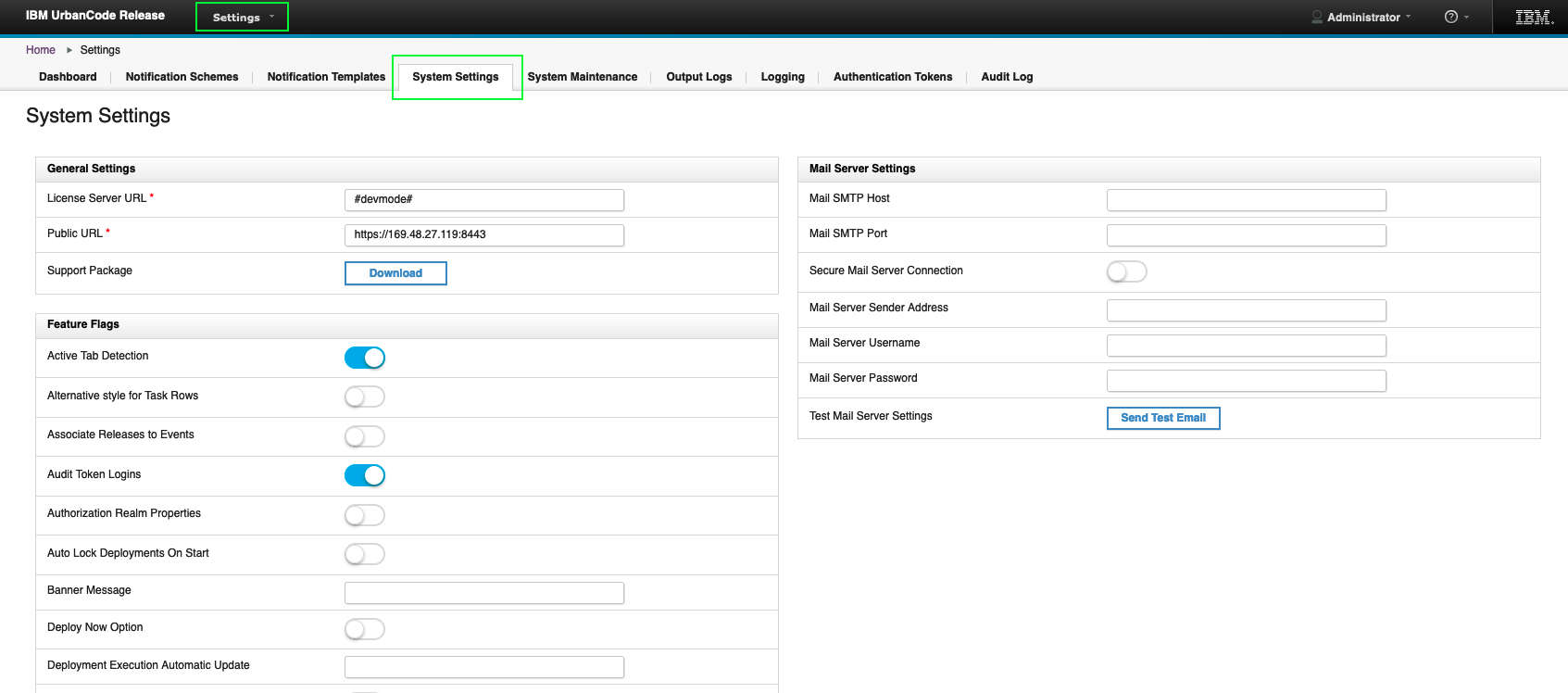Viewport: 1568px width, 693px height.
Task: Open the Settings dropdown in top bar
Action: [x=243, y=17]
